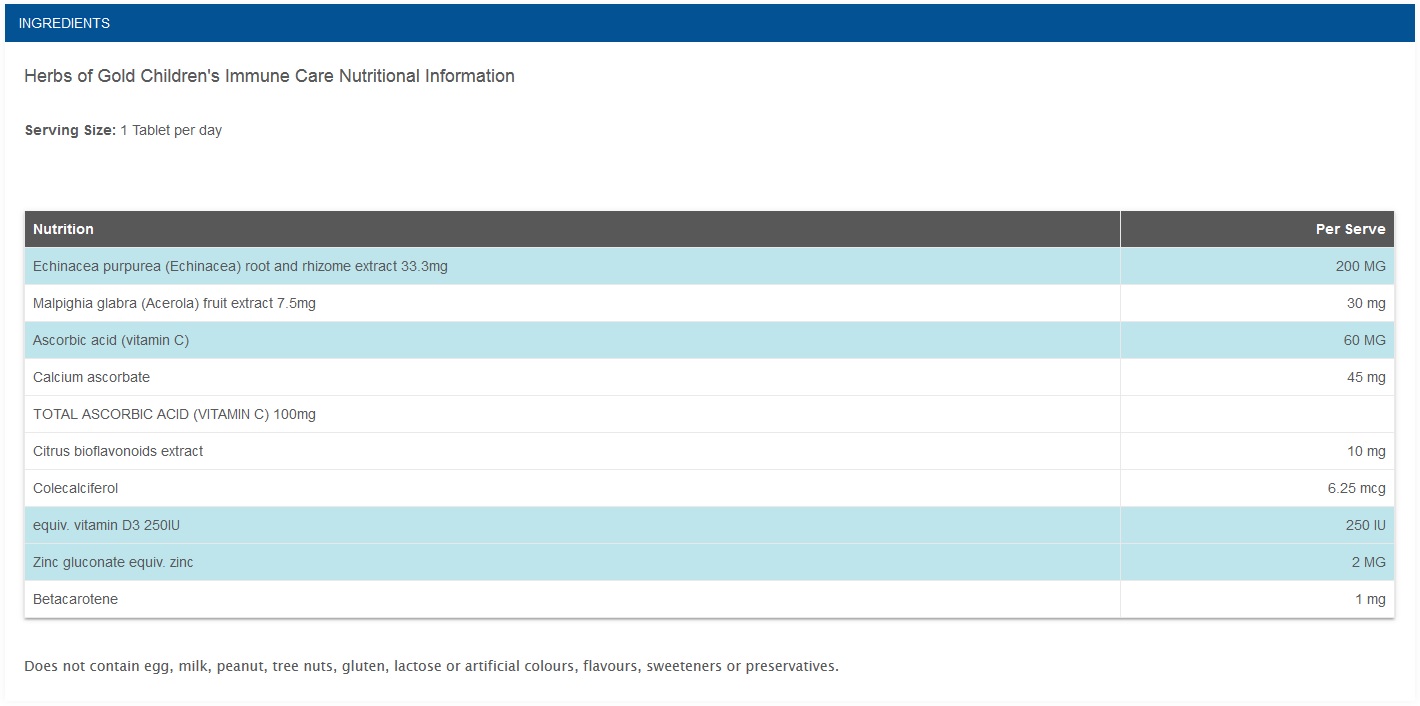1420x706 pixels.
Task: Select the 'Ascorbic acid (vitamin C)' row
Action: [x=709, y=340]
